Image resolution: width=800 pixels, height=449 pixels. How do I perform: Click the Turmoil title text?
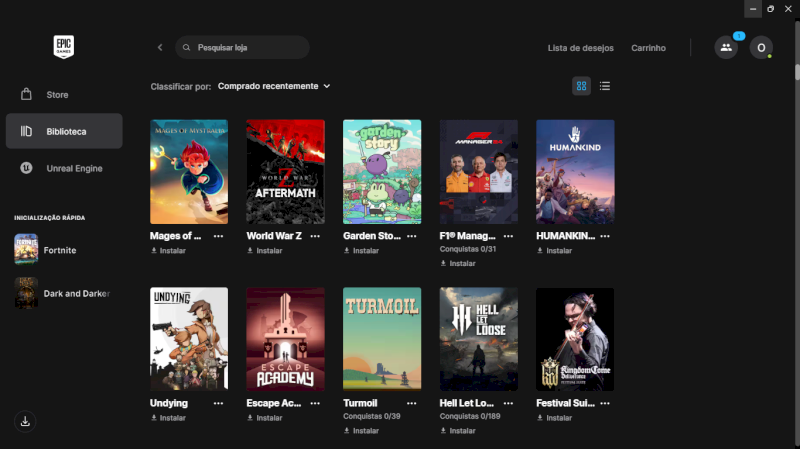tap(360, 403)
